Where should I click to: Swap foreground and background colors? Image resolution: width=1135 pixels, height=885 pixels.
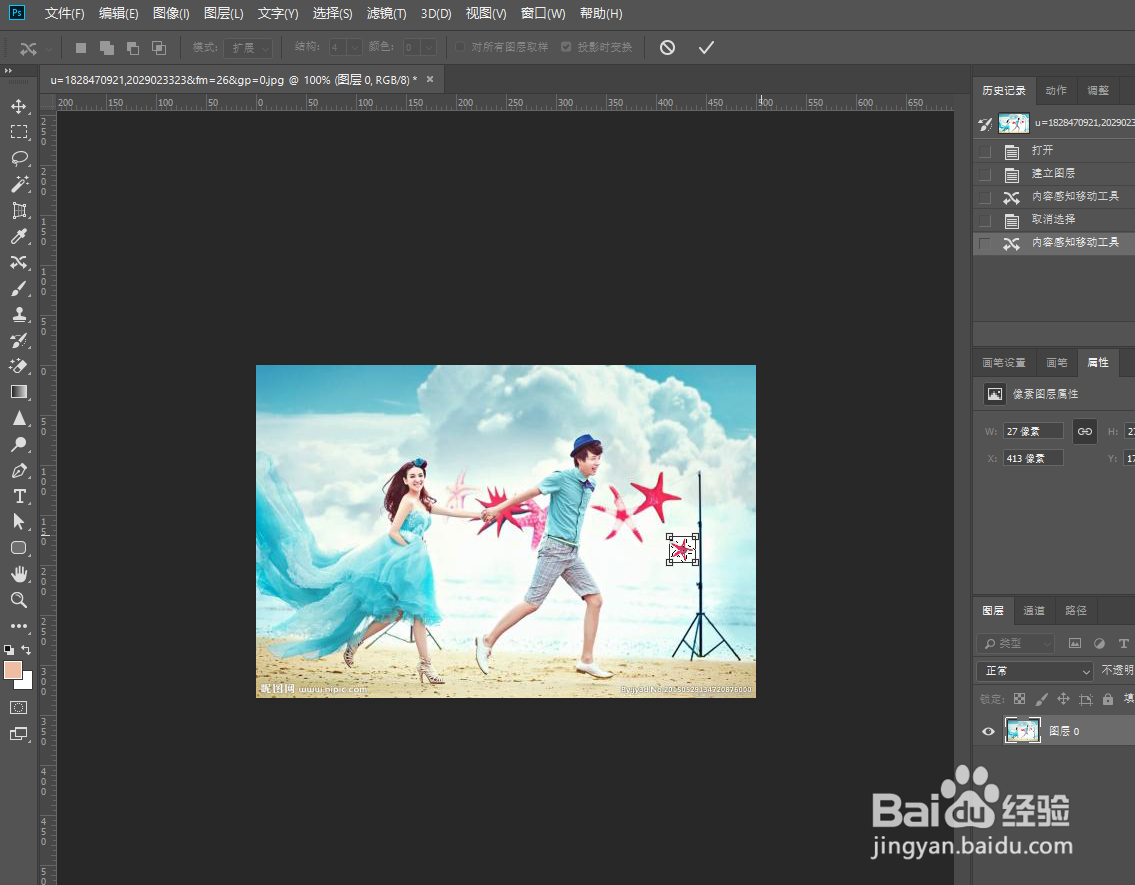pyautogui.click(x=26, y=650)
